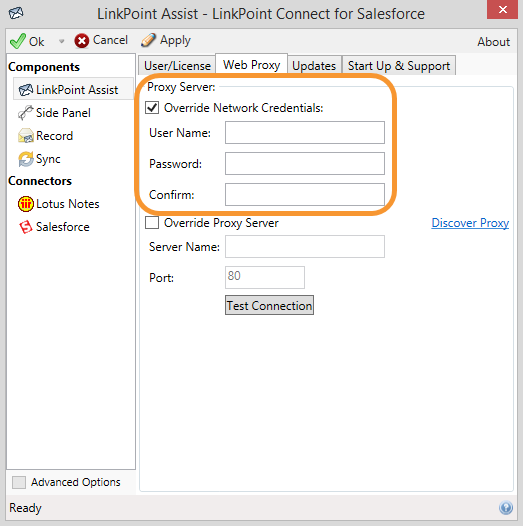This screenshot has width=523, height=526.
Task: Click into the User Name field
Action: (305, 133)
